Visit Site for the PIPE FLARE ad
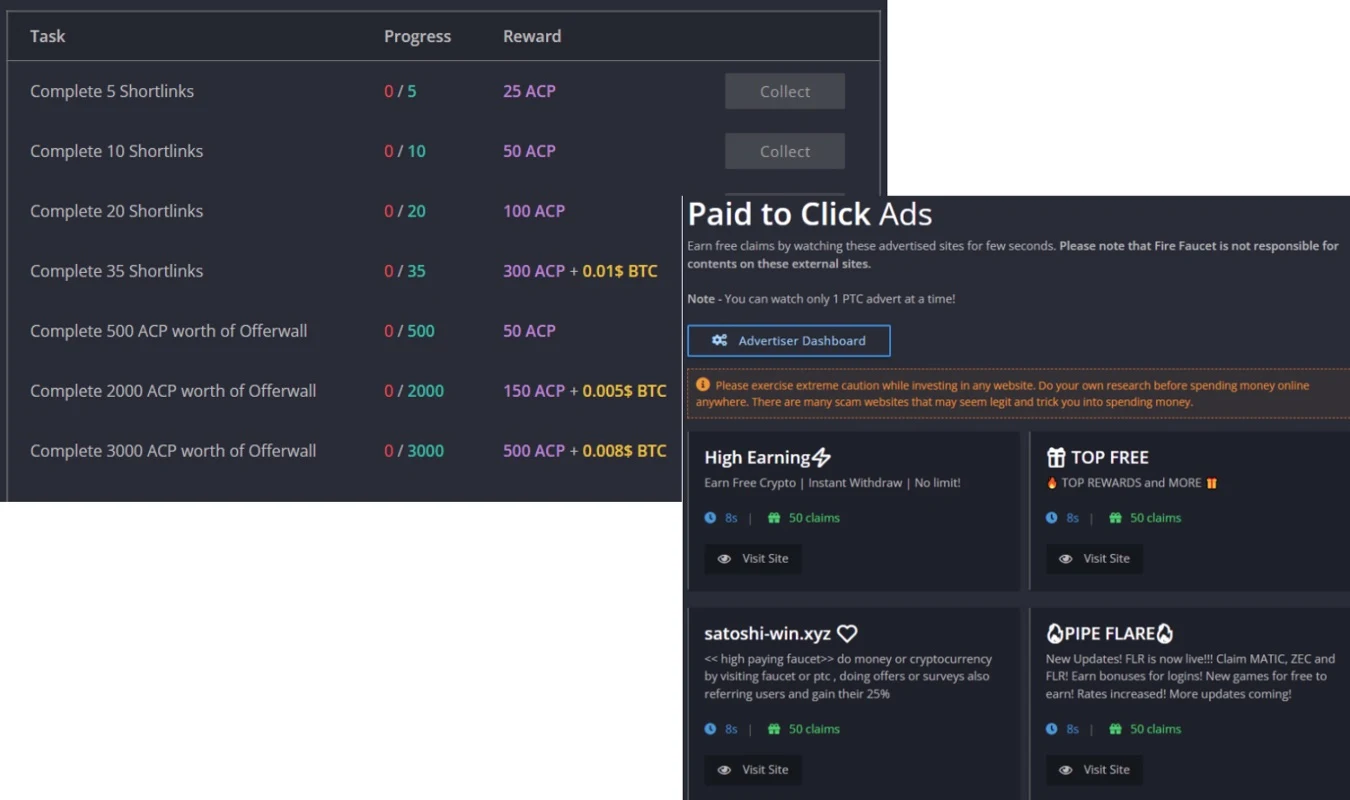This screenshot has width=1350, height=800. tap(1094, 770)
